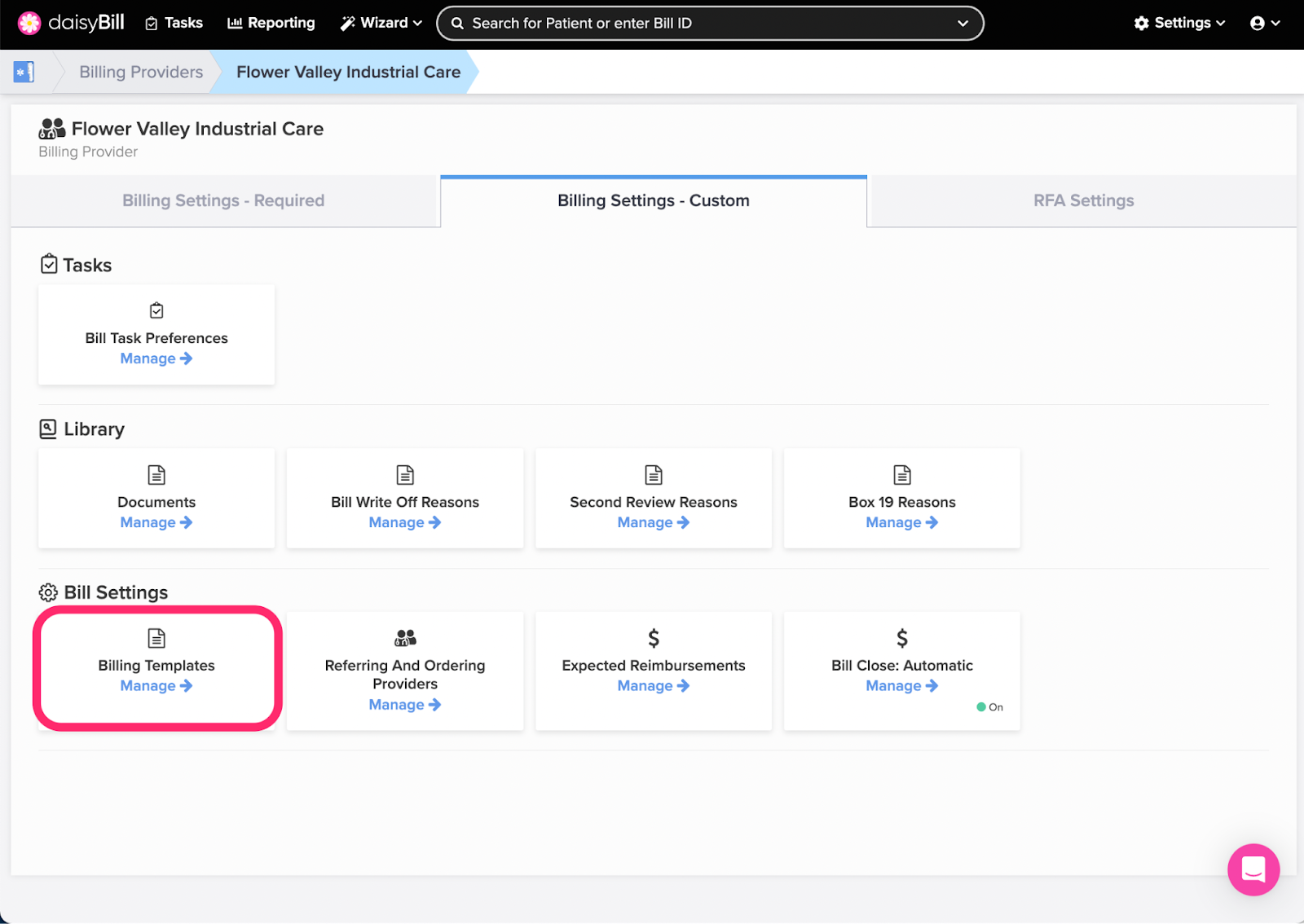Click the Bill Close: Automatic dollar icon
1304x924 pixels.
(902, 638)
